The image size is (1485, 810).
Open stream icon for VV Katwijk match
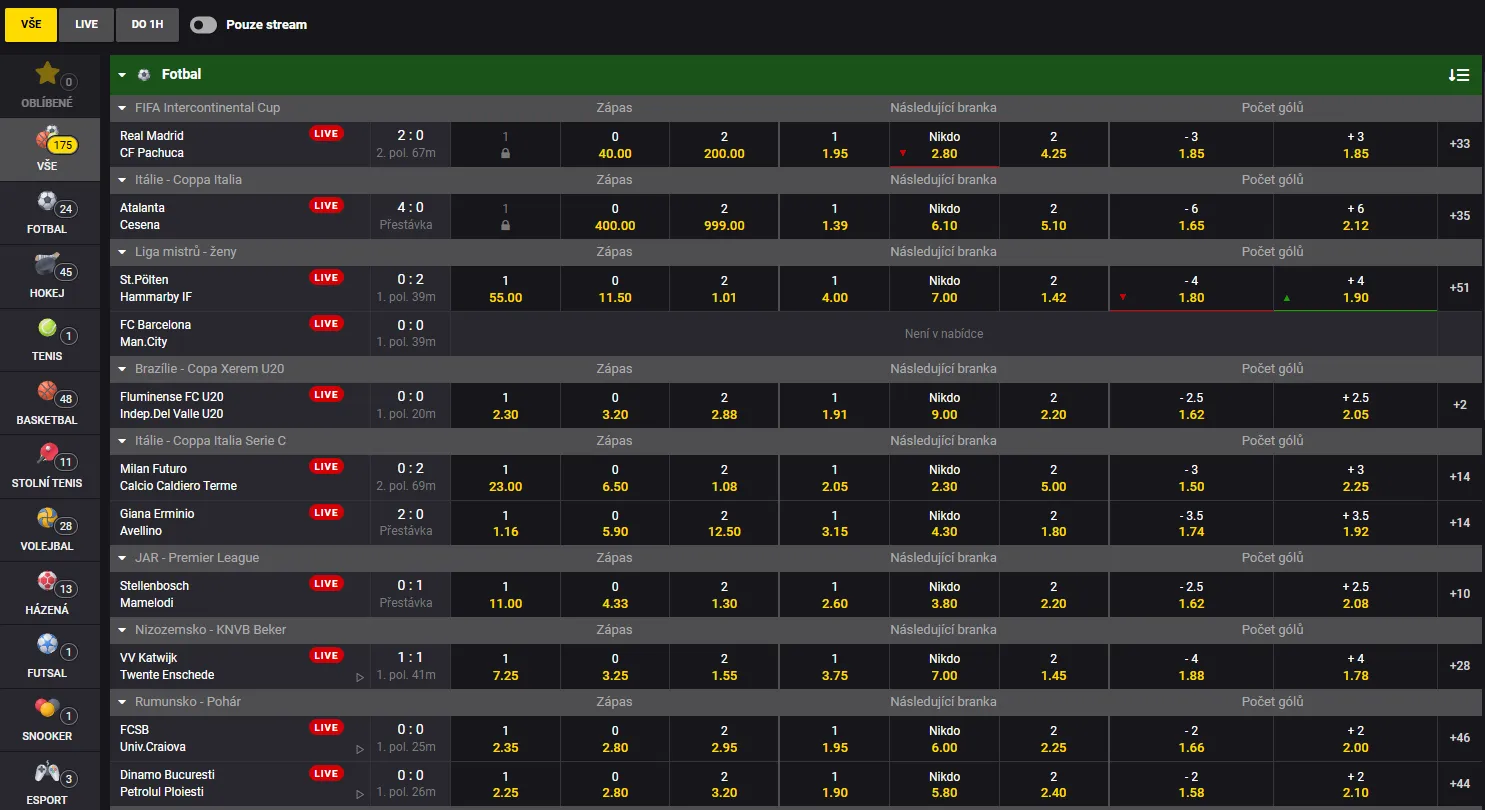[360, 677]
